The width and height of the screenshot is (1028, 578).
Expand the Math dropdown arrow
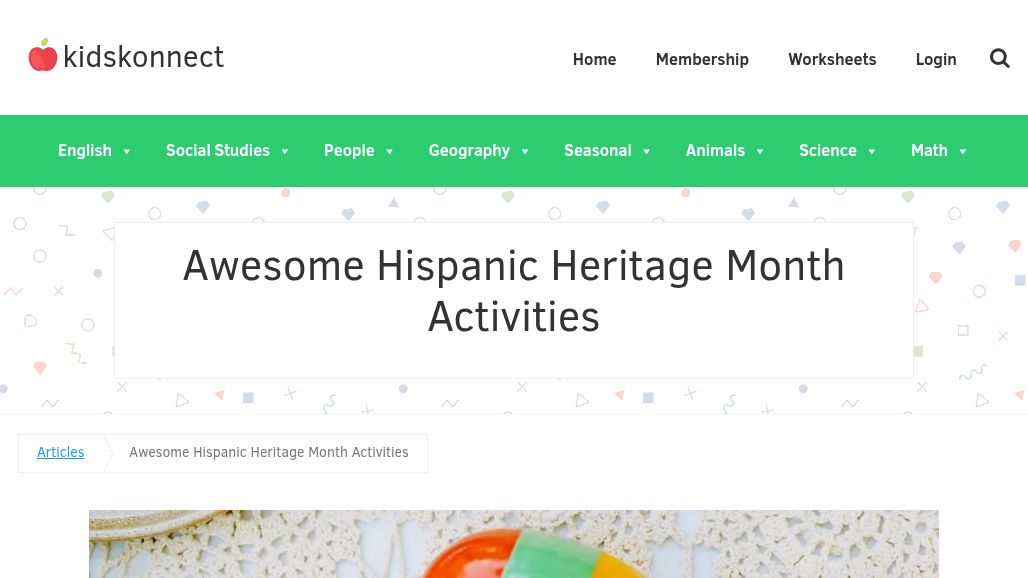click(962, 151)
